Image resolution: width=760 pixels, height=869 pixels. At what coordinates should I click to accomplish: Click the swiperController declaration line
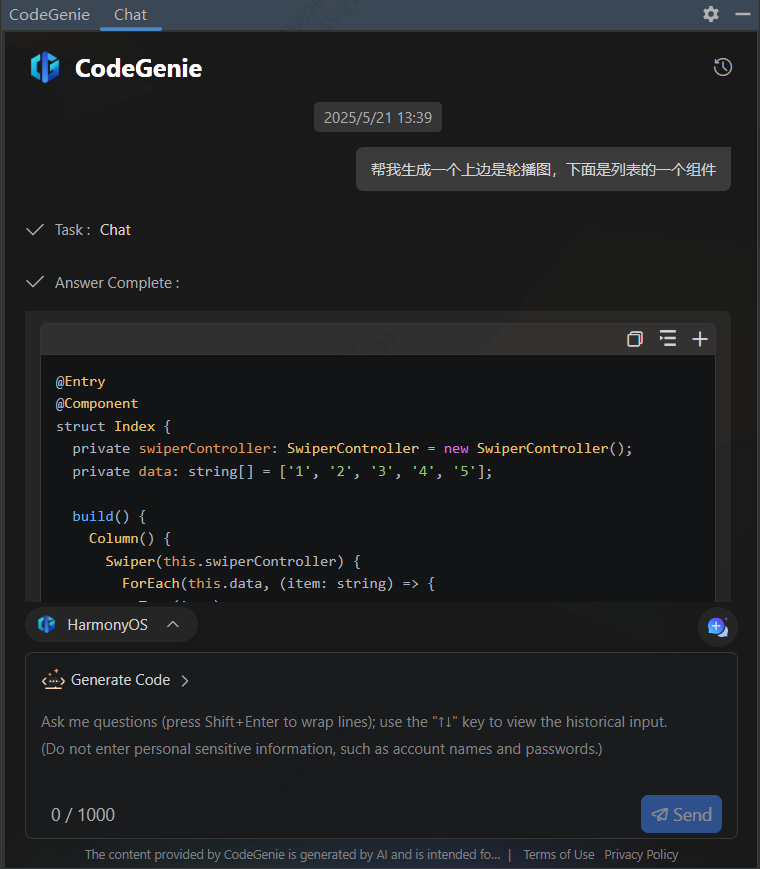pos(352,448)
